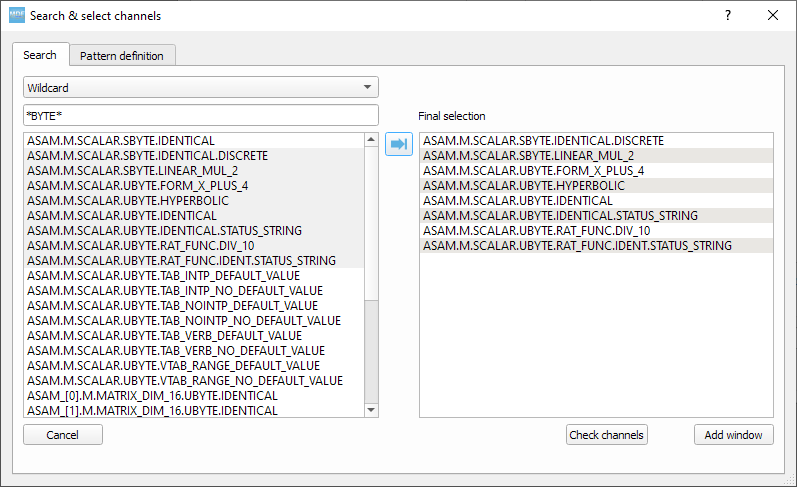Viewport: 797px width, 487px height.
Task: Click the results list scroll up arrow
Action: [372, 140]
